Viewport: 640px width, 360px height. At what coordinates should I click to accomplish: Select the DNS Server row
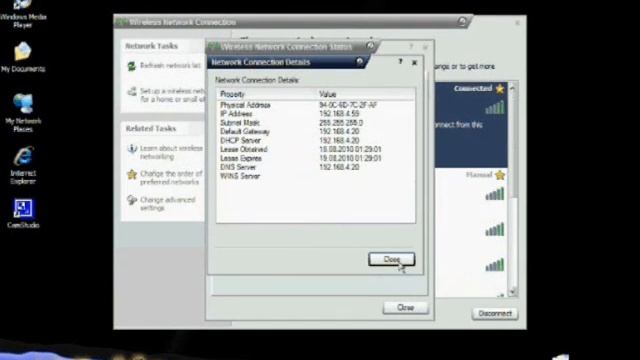316,167
